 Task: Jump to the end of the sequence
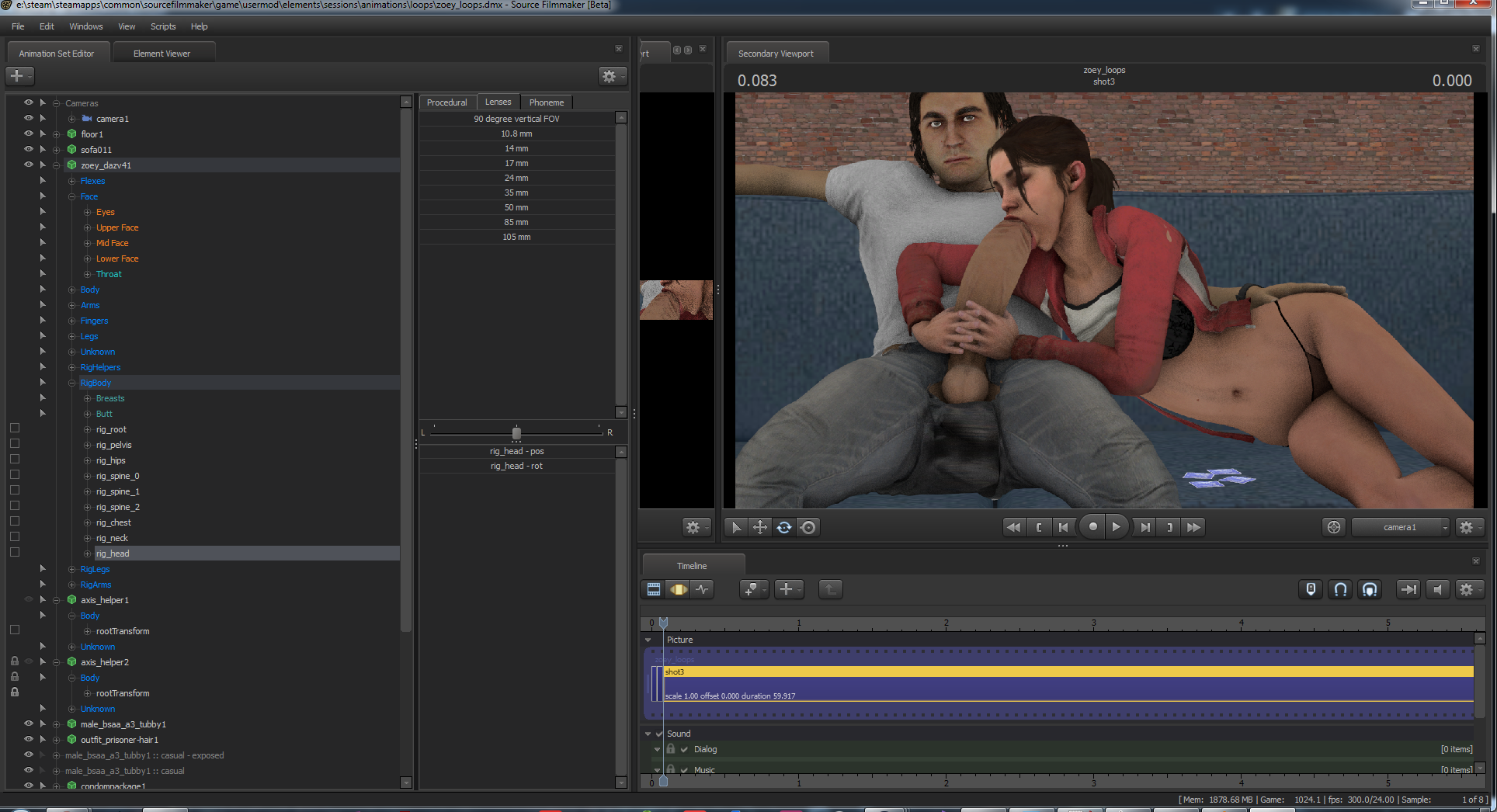pos(1194,527)
